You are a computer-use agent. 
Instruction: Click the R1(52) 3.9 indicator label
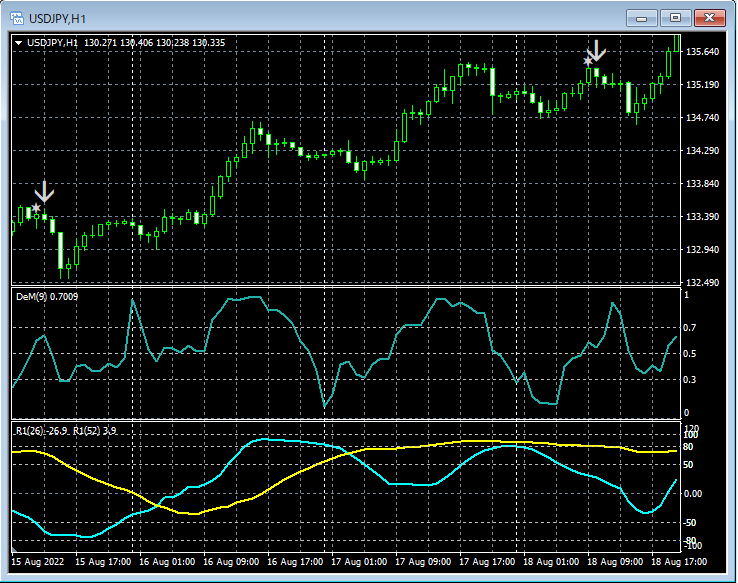94,430
